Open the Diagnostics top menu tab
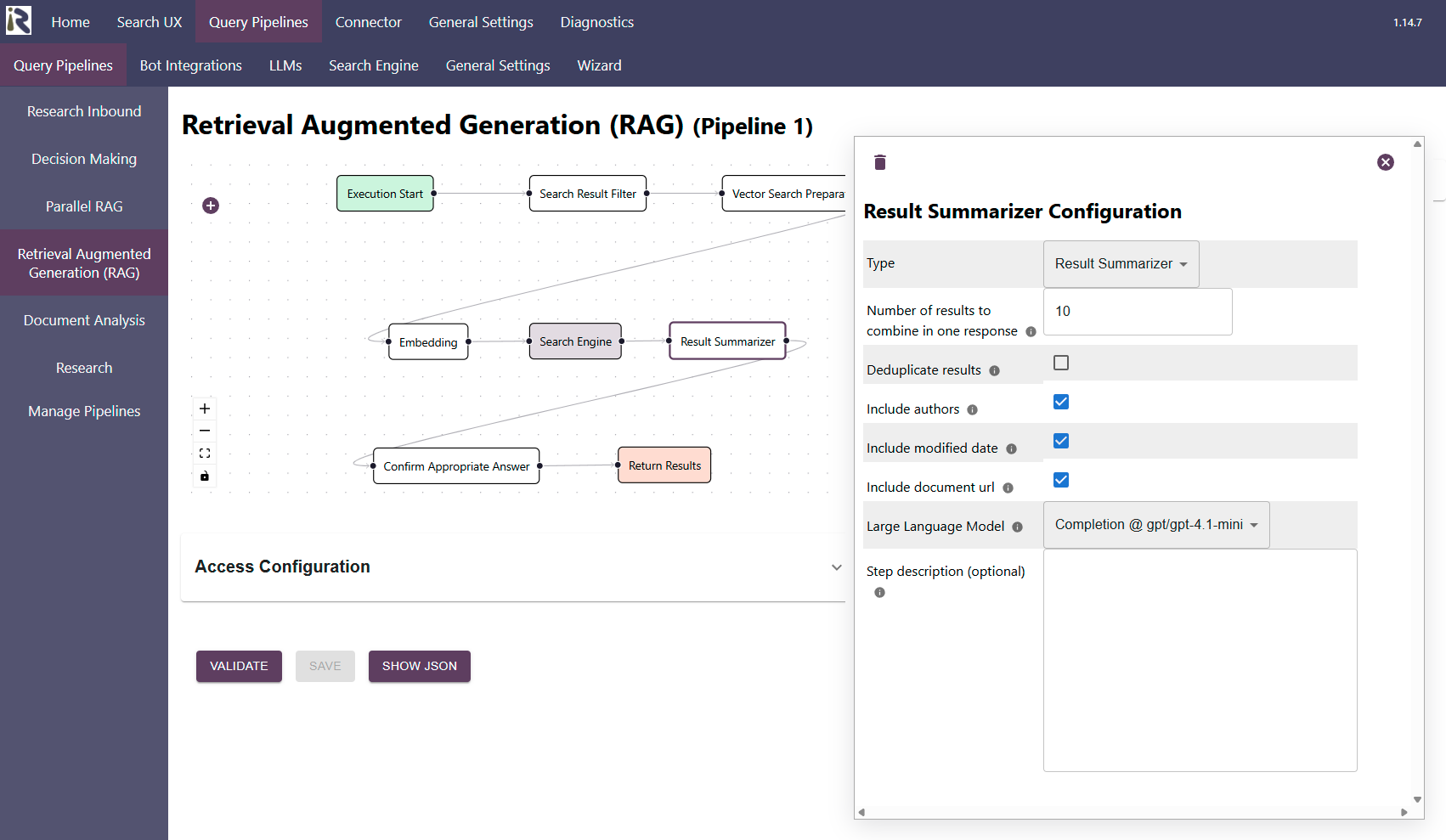This screenshot has width=1446, height=840. [x=596, y=22]
